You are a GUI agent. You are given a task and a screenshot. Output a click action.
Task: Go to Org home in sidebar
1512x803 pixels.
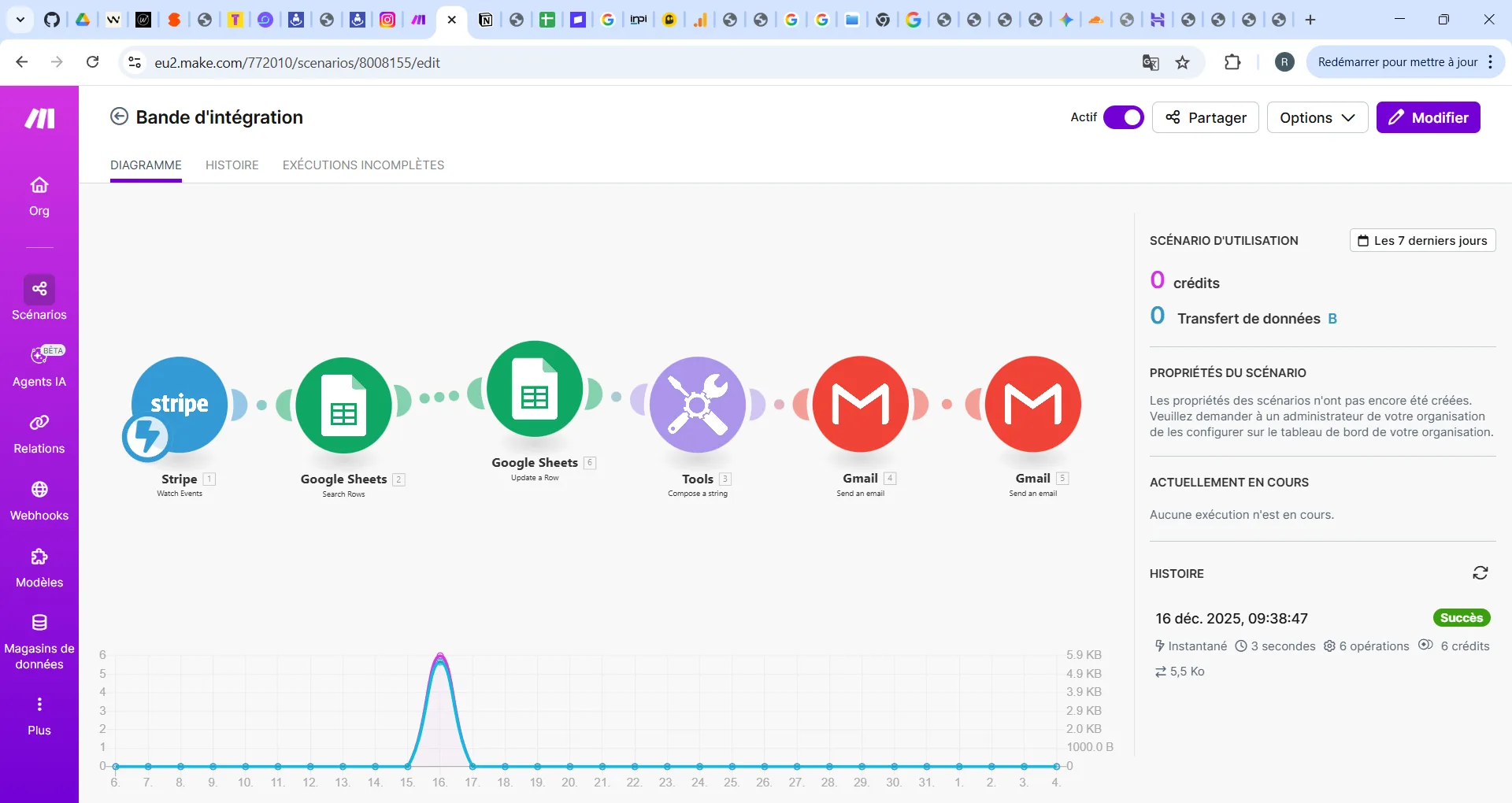click(39, 196)
